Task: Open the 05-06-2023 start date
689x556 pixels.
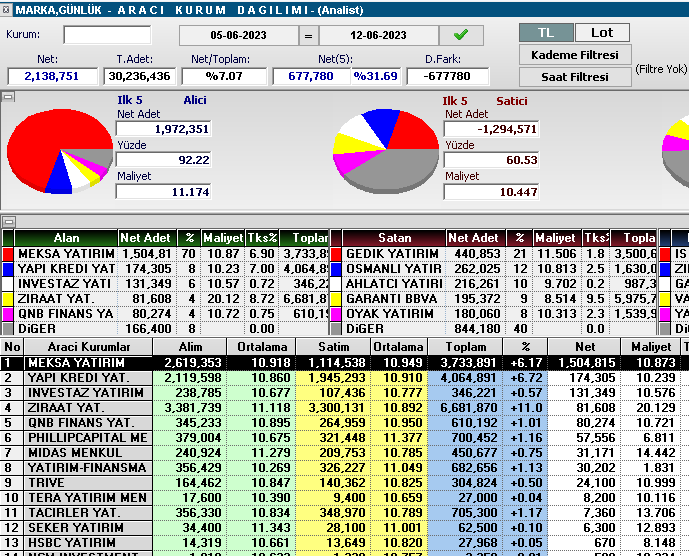Action: pyautogui.click(x=239, y=35)
